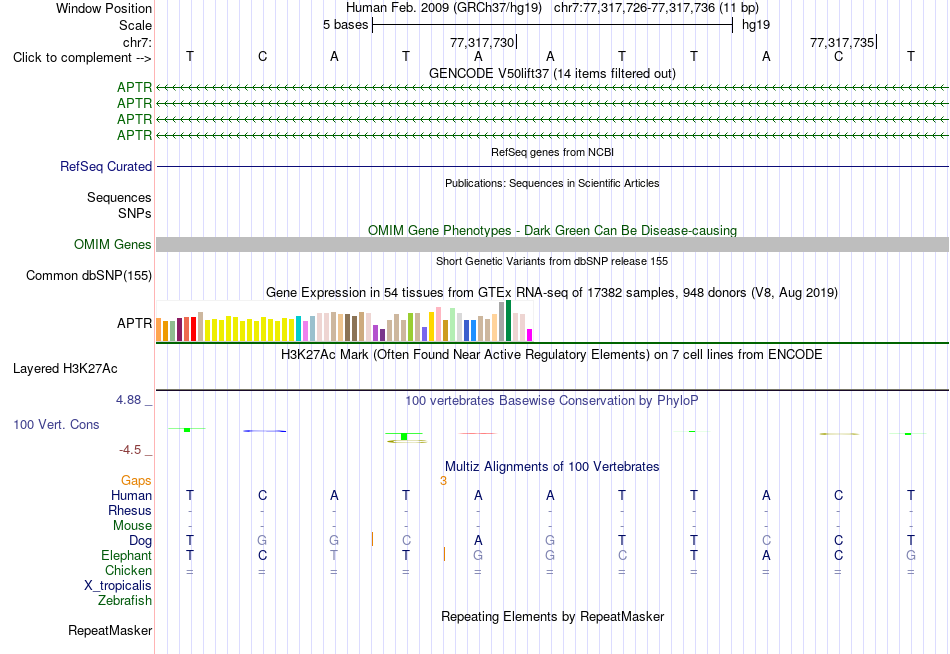The image size is (950, 654).
Task: Click the A base in the Elephant row
Action: (766, 555)
